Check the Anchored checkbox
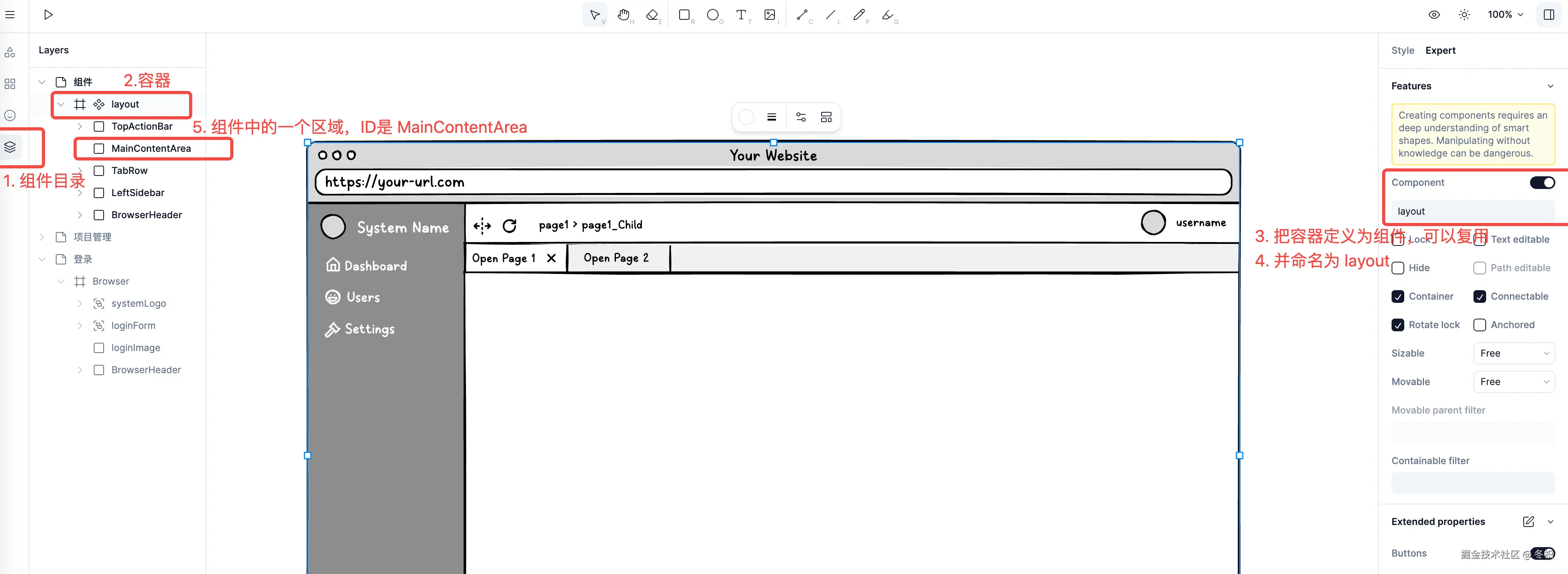The height and width of the screenshot is (574, 1568). click(1480, 325)
